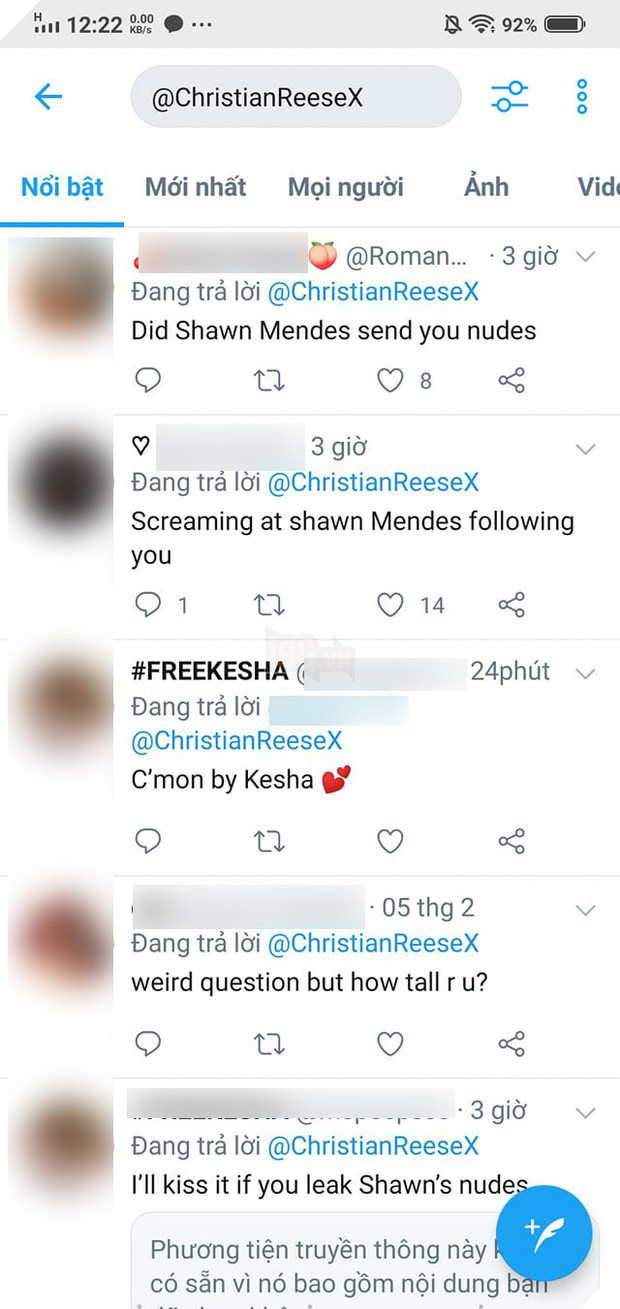Share the 'how tall r u' tweet
This screenshot has width=620, height=1309.
(511, 1043)
